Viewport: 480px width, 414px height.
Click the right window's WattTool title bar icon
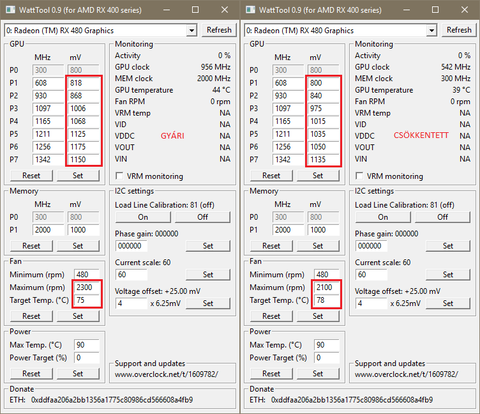click(251, 10)
